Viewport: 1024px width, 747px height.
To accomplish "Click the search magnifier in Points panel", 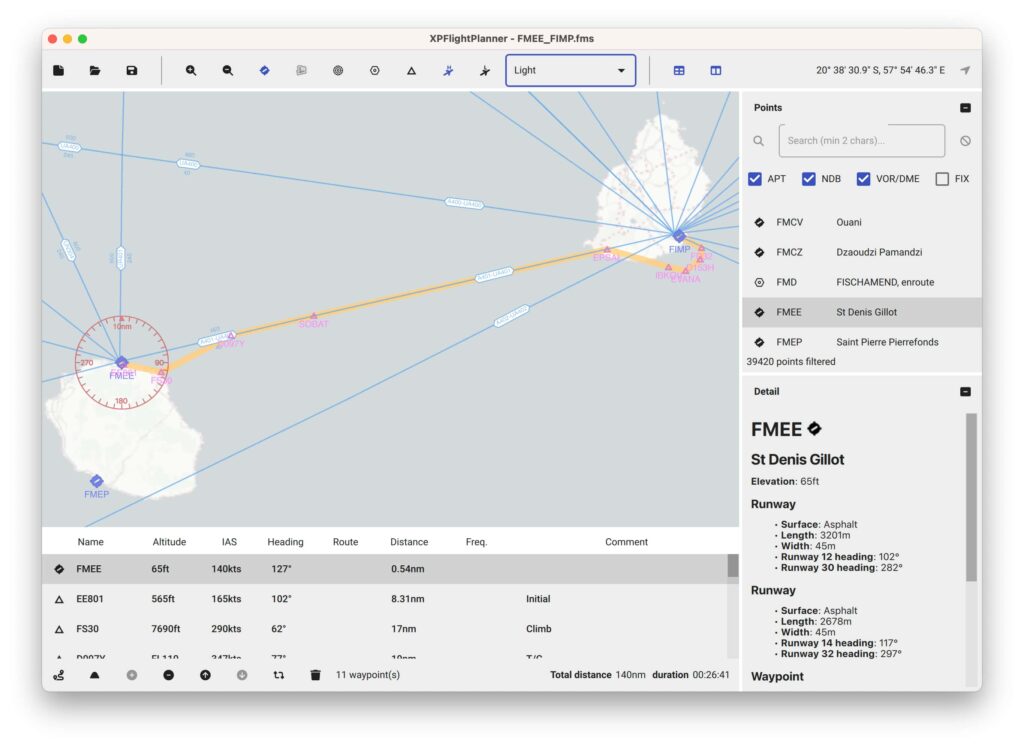I will point(758,140).
